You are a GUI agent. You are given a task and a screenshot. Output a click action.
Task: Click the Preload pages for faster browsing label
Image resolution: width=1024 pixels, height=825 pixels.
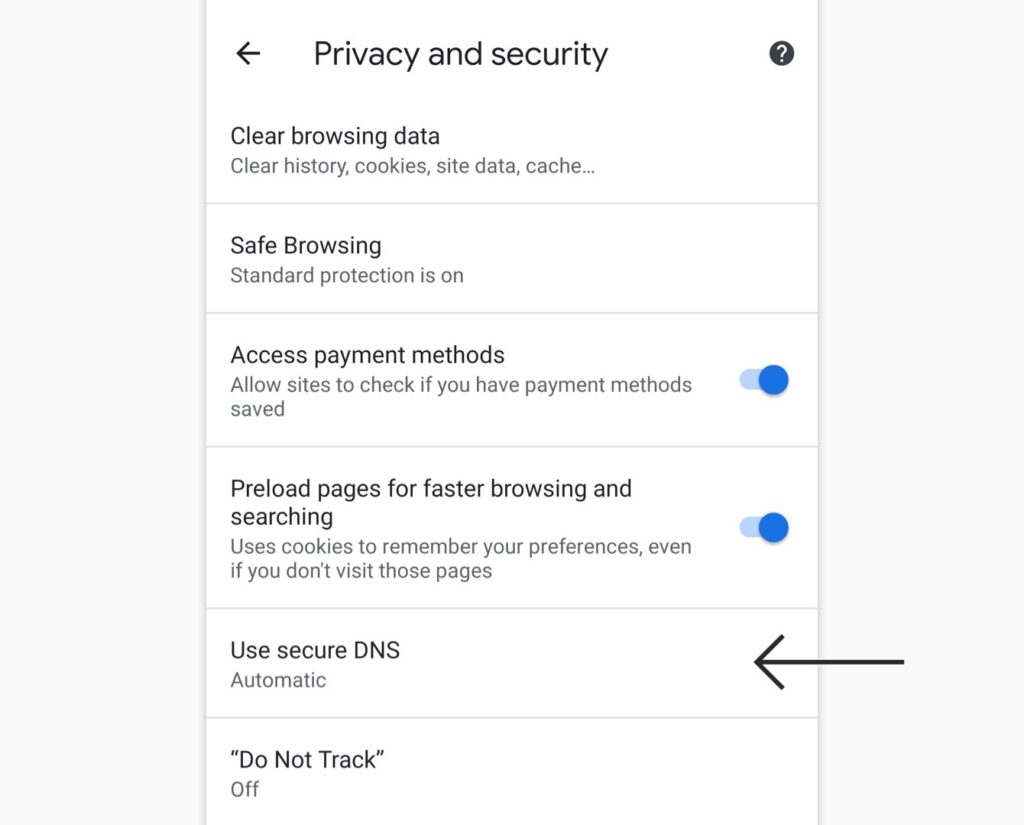click(431, 489)
